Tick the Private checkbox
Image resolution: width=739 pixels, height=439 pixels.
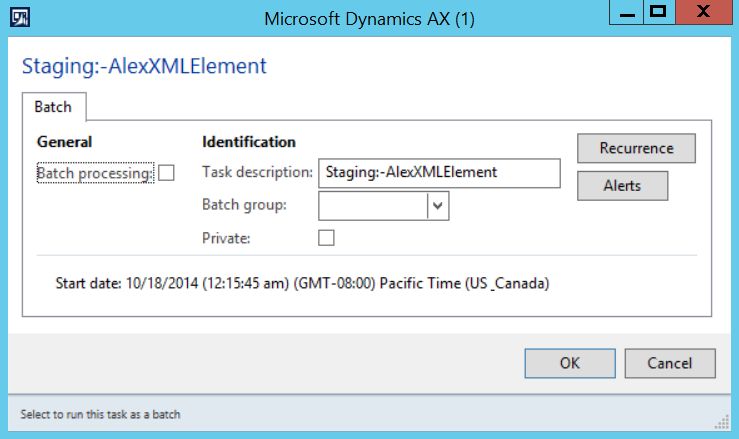click(x=326, y=238)
